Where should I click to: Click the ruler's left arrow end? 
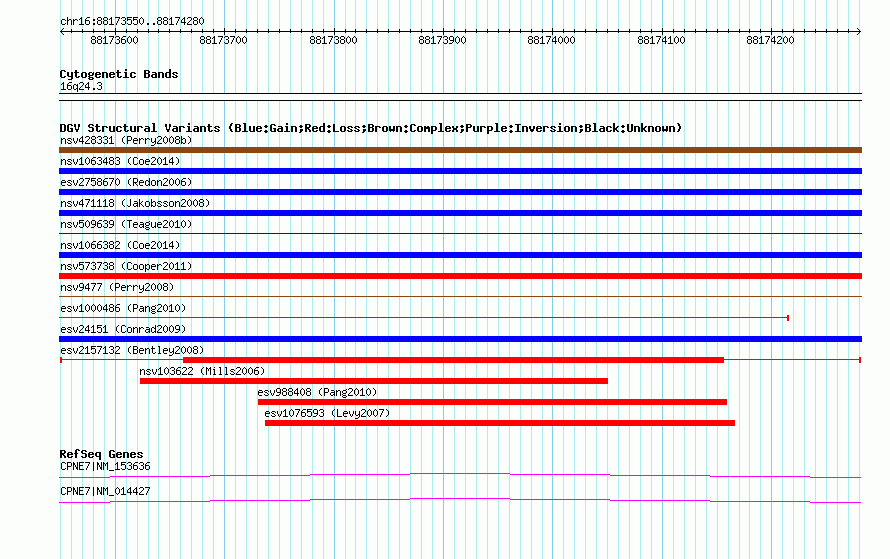(62, 32)
